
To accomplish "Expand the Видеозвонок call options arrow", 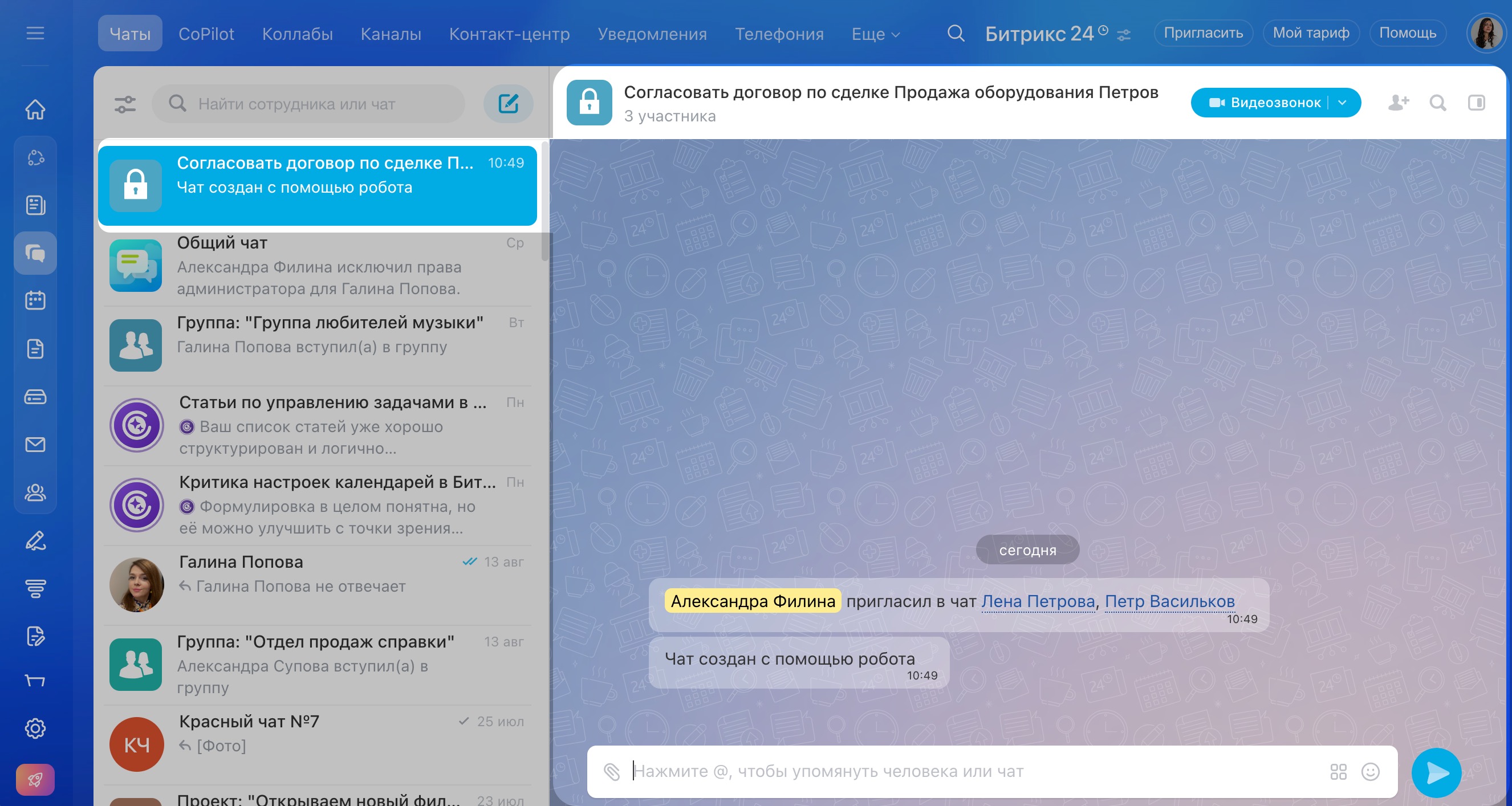I will click(x=1342, y=103).
